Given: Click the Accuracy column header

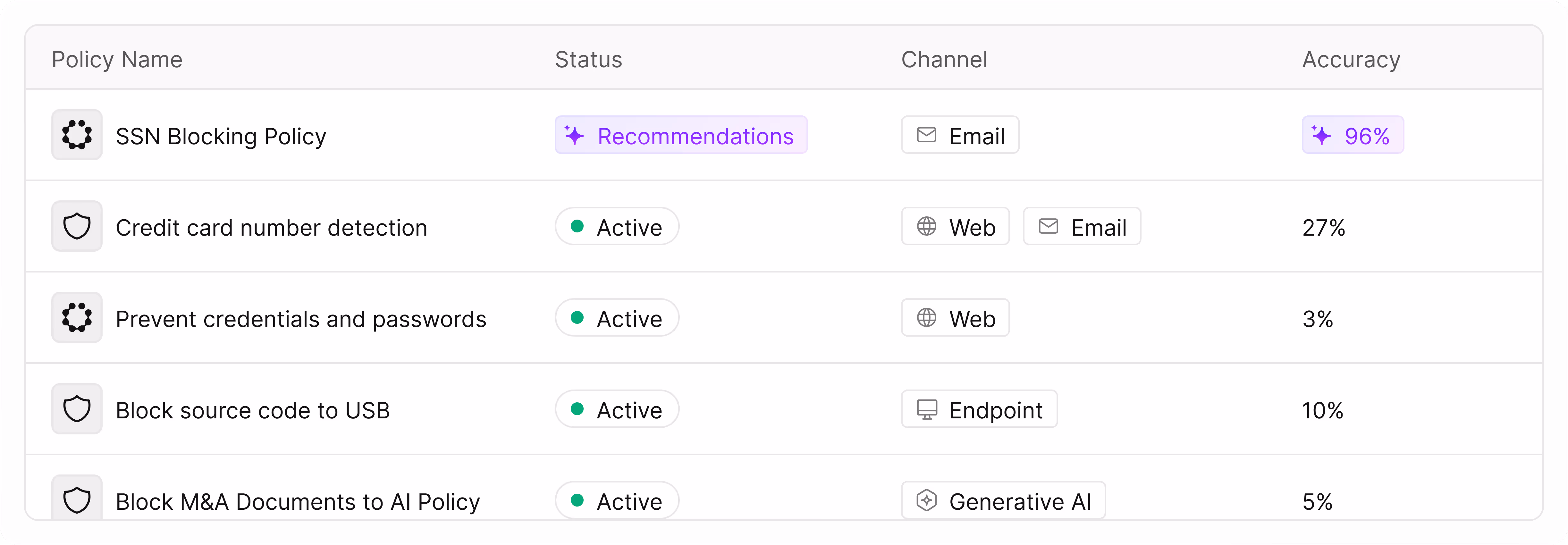Looking at the screenshot, I should click(1351, 60).
